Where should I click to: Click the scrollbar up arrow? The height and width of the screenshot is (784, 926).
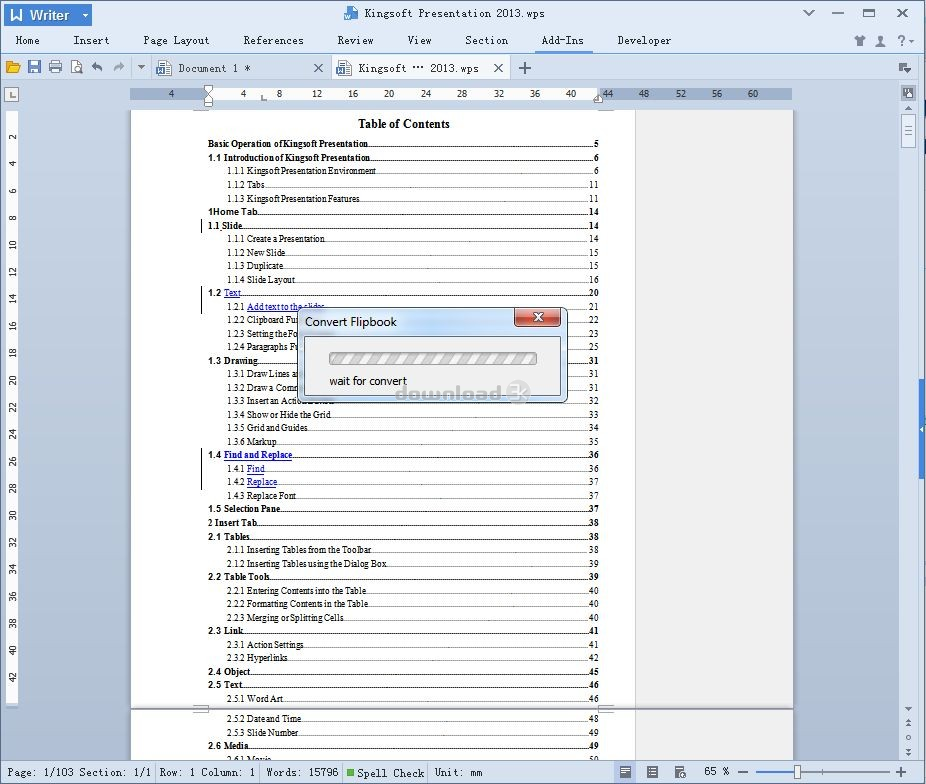click(908, 109)
